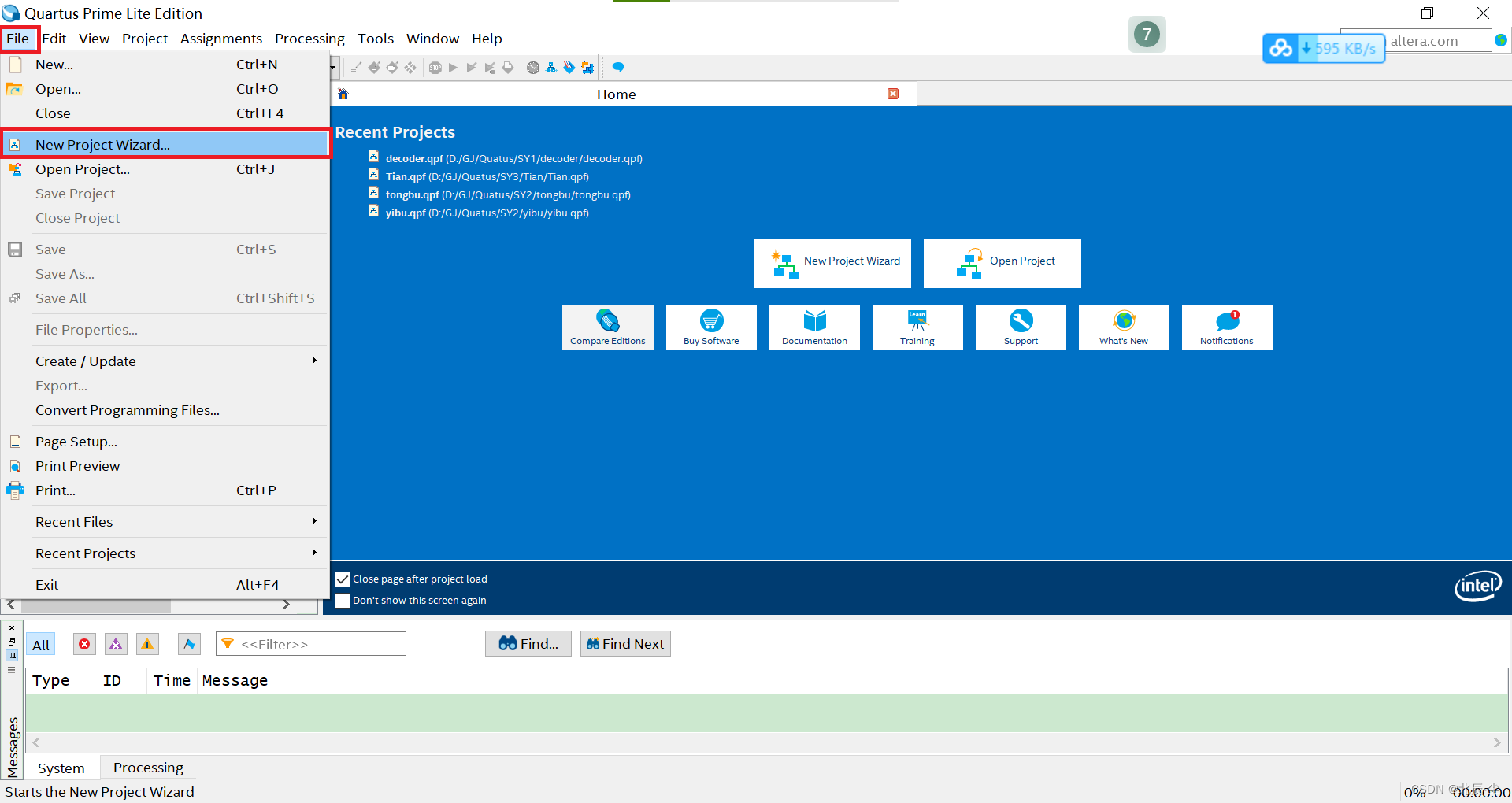Open the Documentation tile
Screen dimensions: 1512x803
(x=814, y=327)
